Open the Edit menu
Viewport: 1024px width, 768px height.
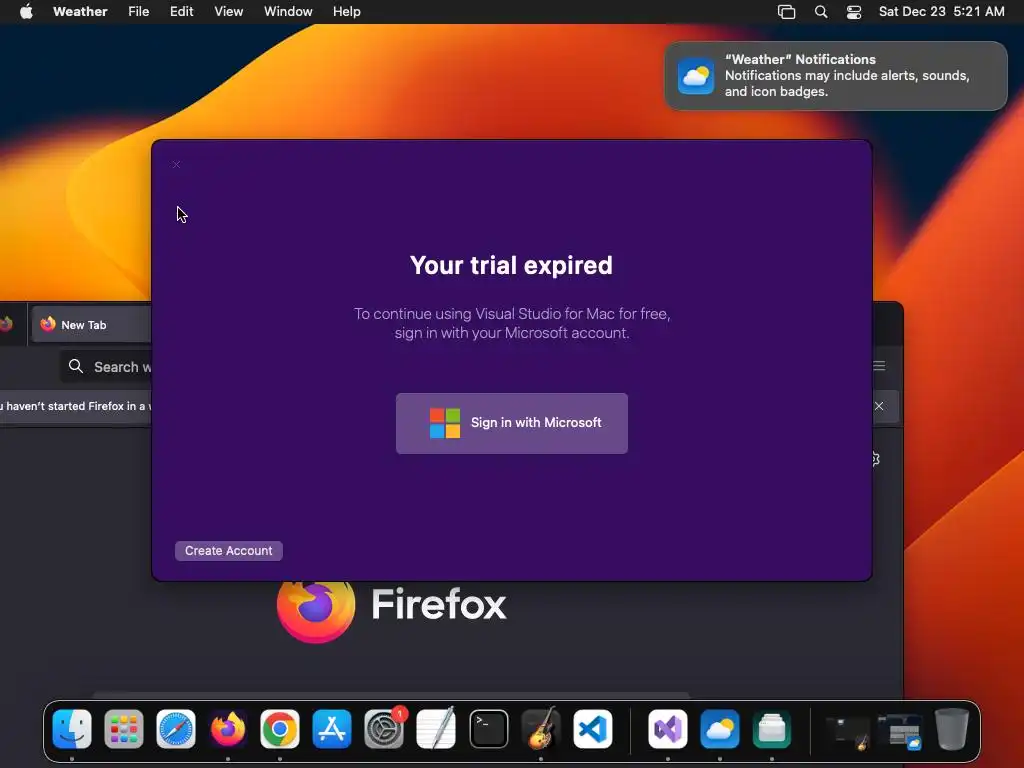point(182,12)
